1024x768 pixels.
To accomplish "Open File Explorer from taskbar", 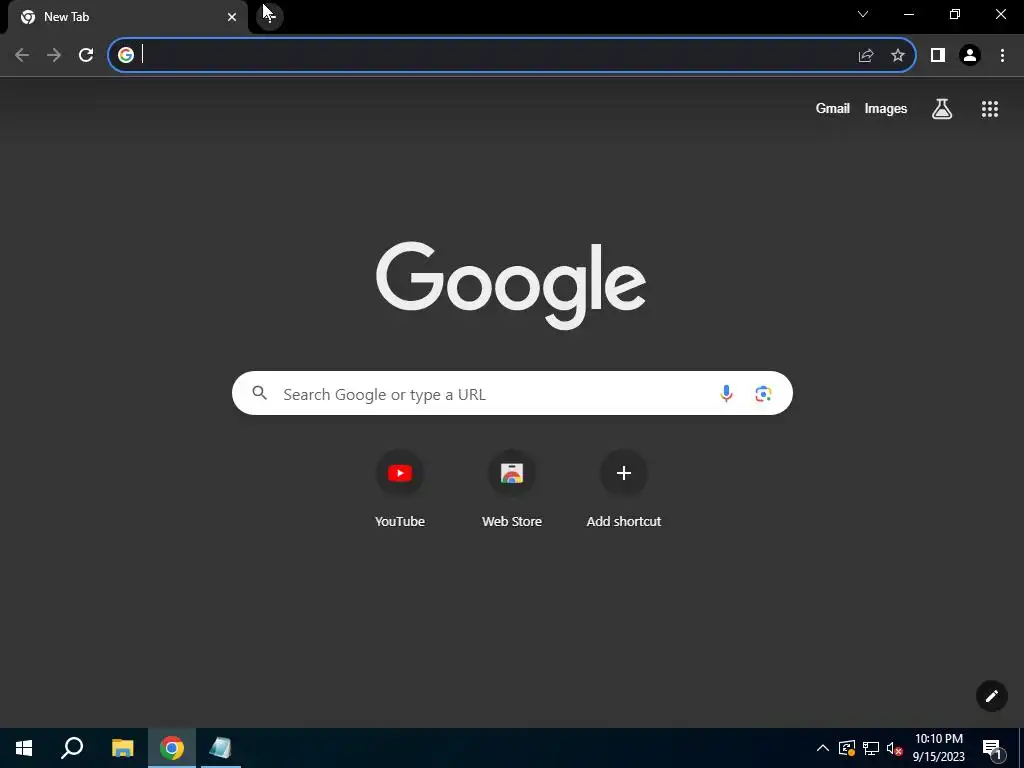I will click(122, 748).
